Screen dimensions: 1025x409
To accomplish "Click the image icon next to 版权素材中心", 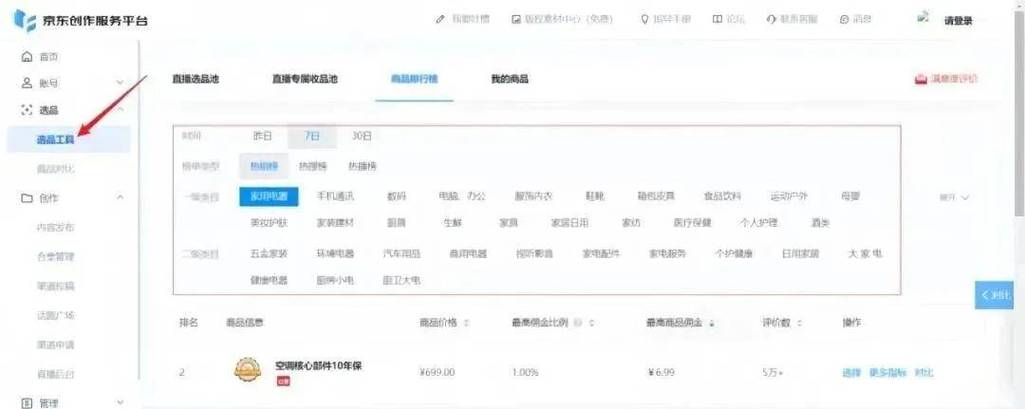I will coord(516,19).
